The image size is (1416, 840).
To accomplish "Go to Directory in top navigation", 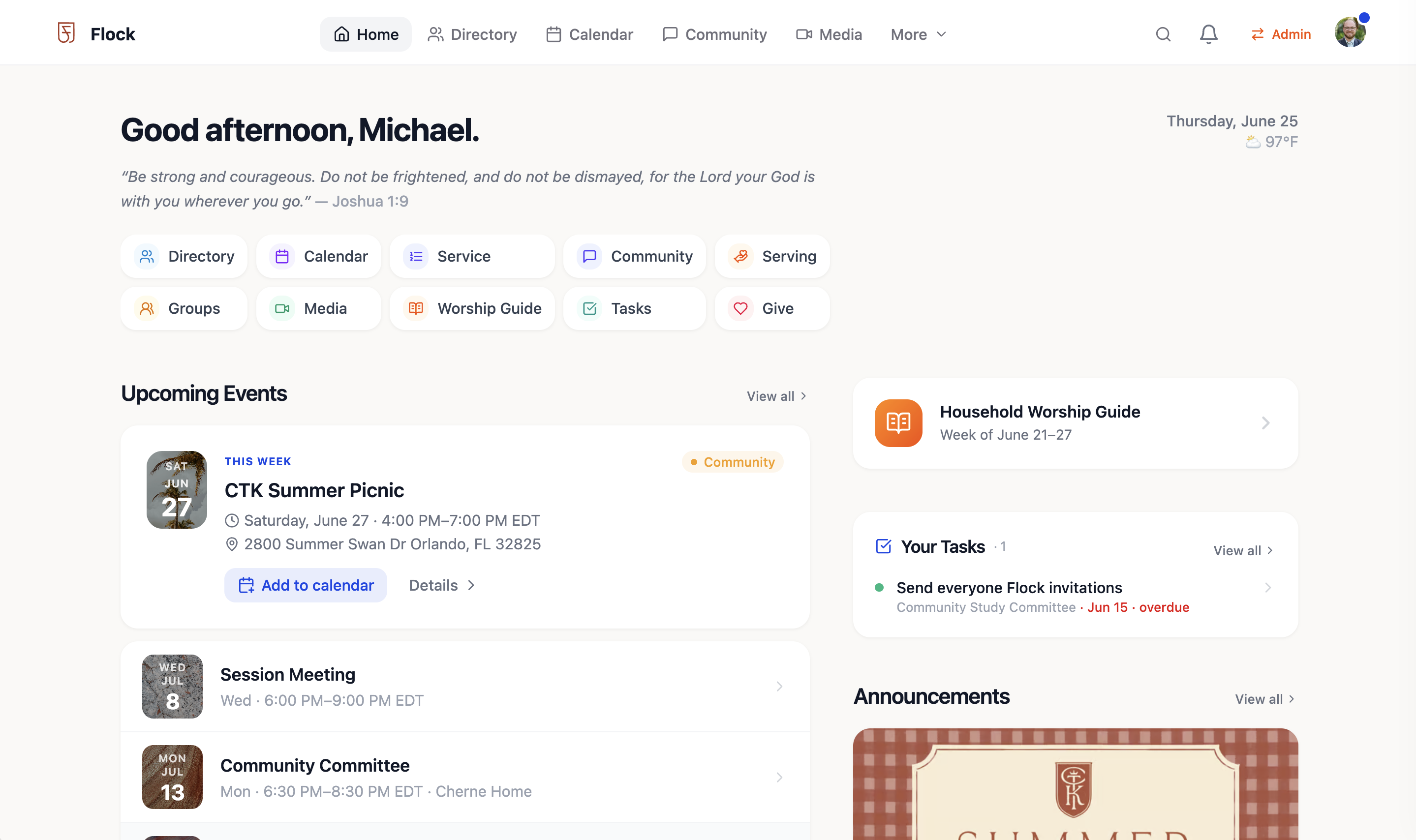I will pos(472,34).
